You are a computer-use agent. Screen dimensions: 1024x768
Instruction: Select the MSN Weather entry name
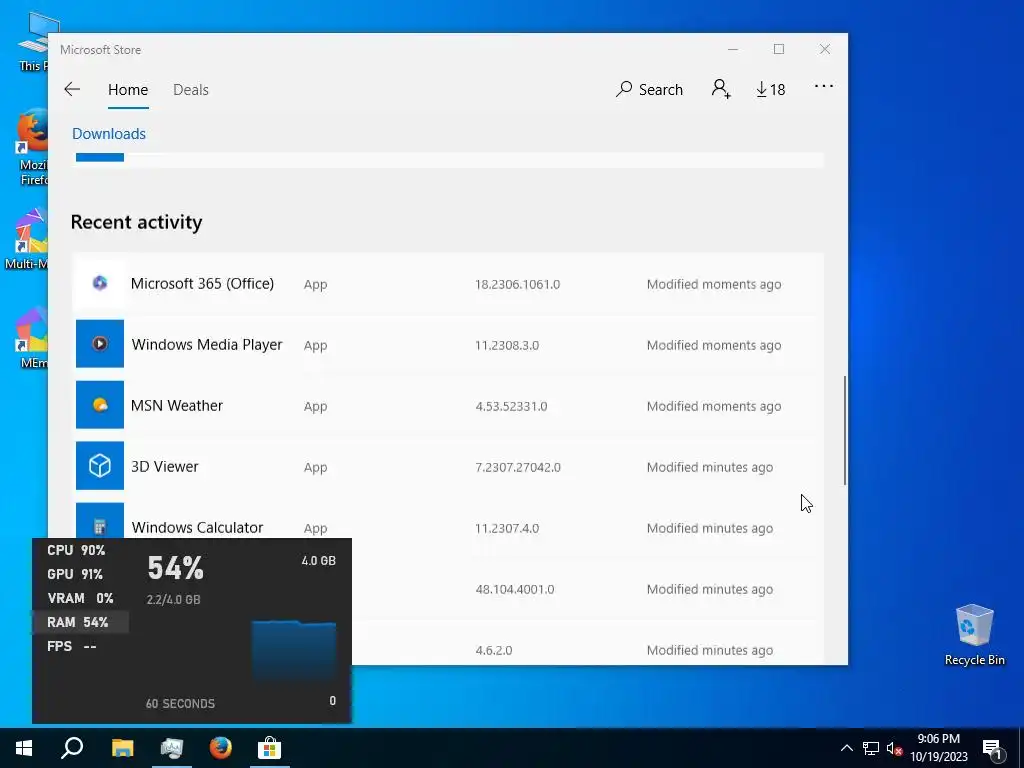coord(177,406)
